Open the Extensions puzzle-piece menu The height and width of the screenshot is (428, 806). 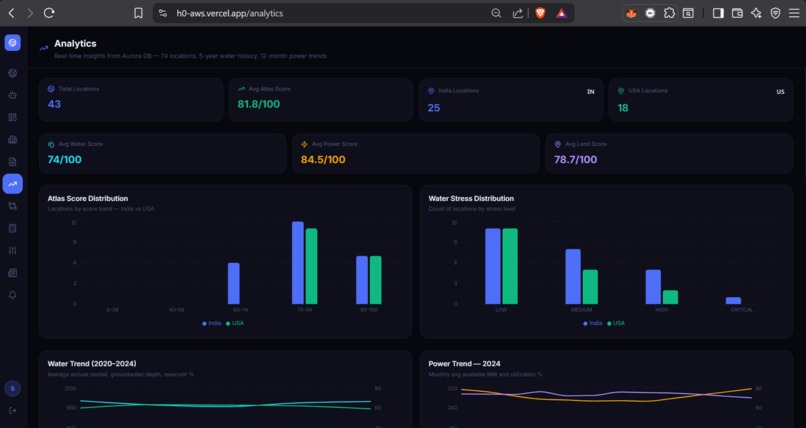point(669,13)
